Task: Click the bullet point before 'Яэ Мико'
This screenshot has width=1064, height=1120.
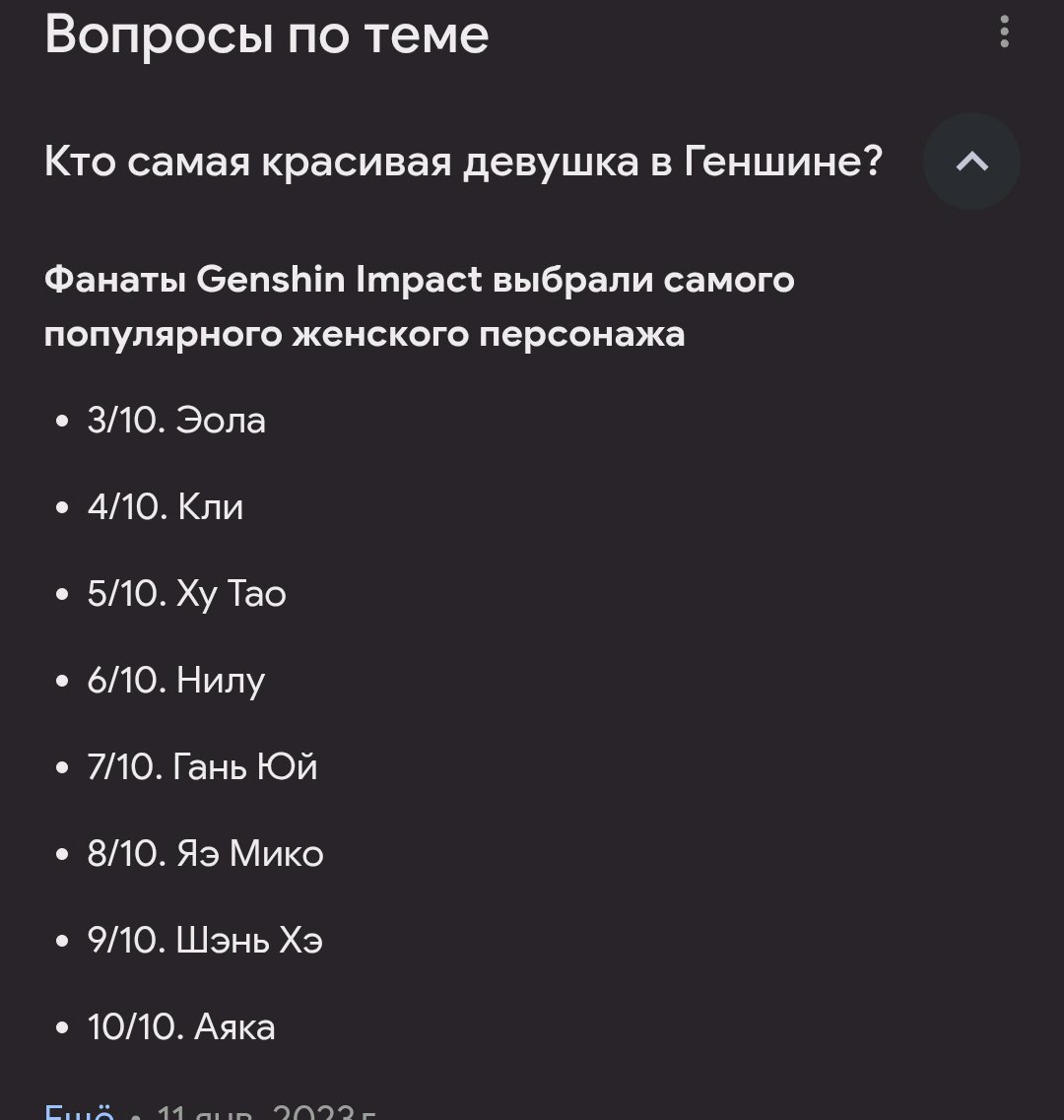Action: (x=62, y=854)
